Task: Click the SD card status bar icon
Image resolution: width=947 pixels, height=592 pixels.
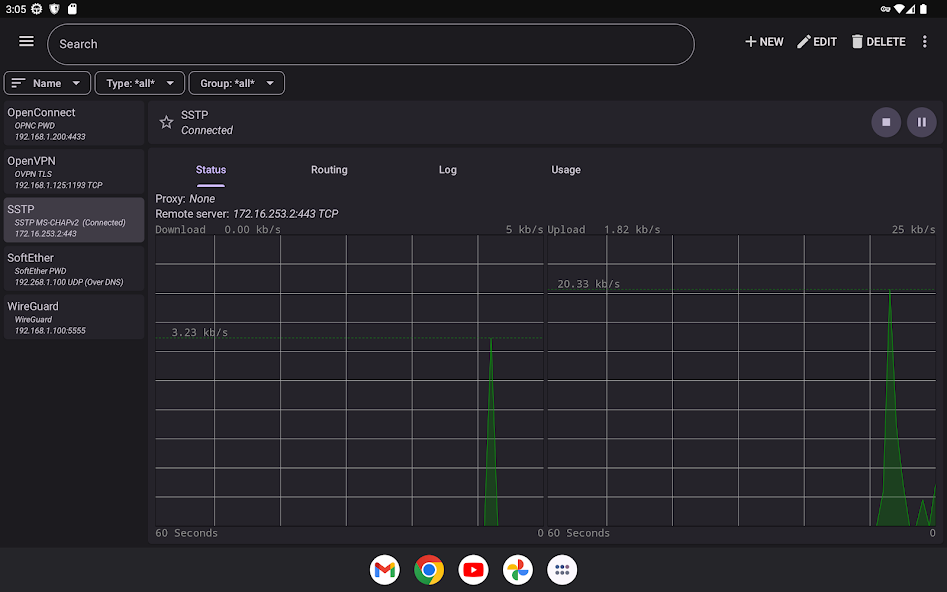Action: 72,9
